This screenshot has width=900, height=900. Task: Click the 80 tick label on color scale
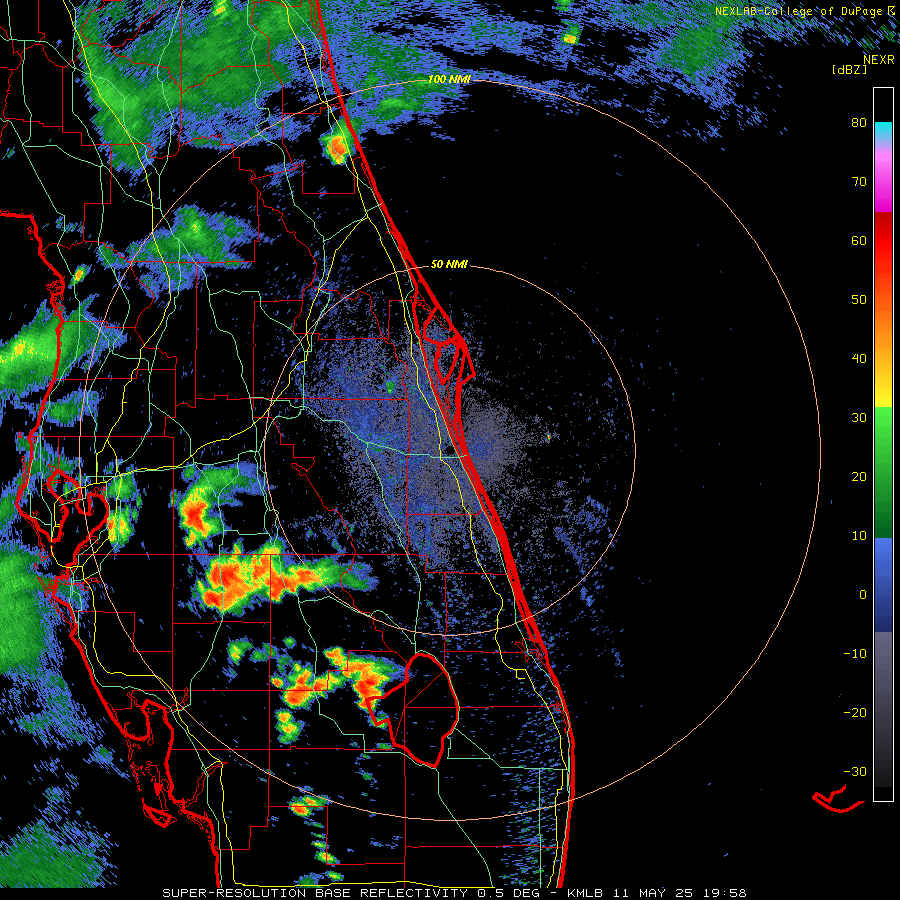859,123
